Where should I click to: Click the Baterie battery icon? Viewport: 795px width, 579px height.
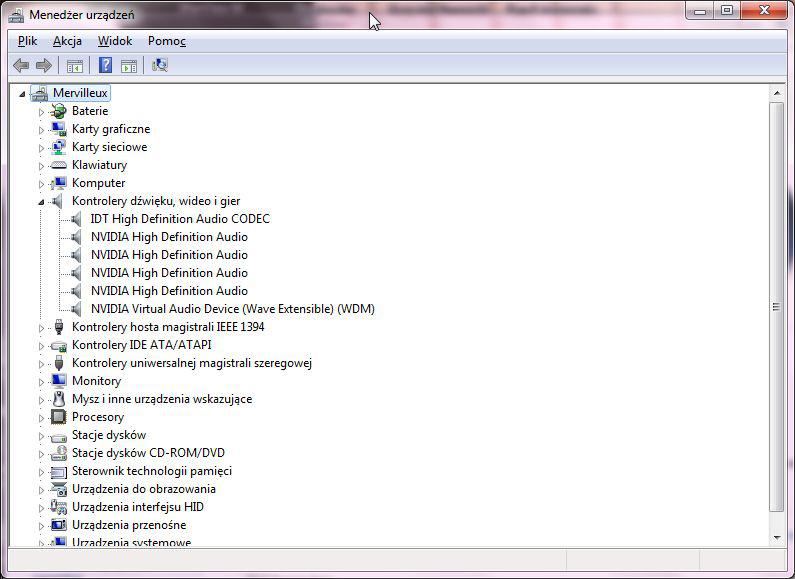(x=59, y=111)
